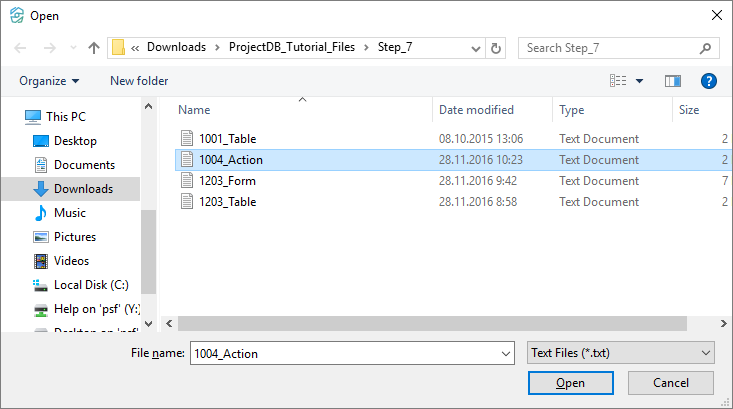Click the search magnifier icon
The width and height of the screenshot is (733, 409).
[705, 47]
